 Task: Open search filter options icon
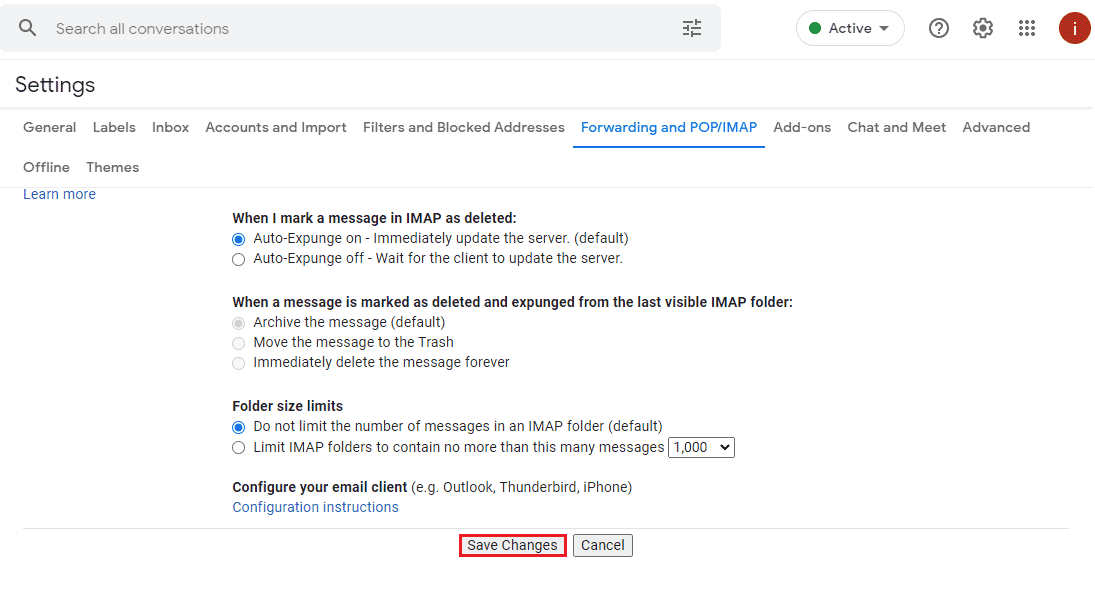(692, 28)
